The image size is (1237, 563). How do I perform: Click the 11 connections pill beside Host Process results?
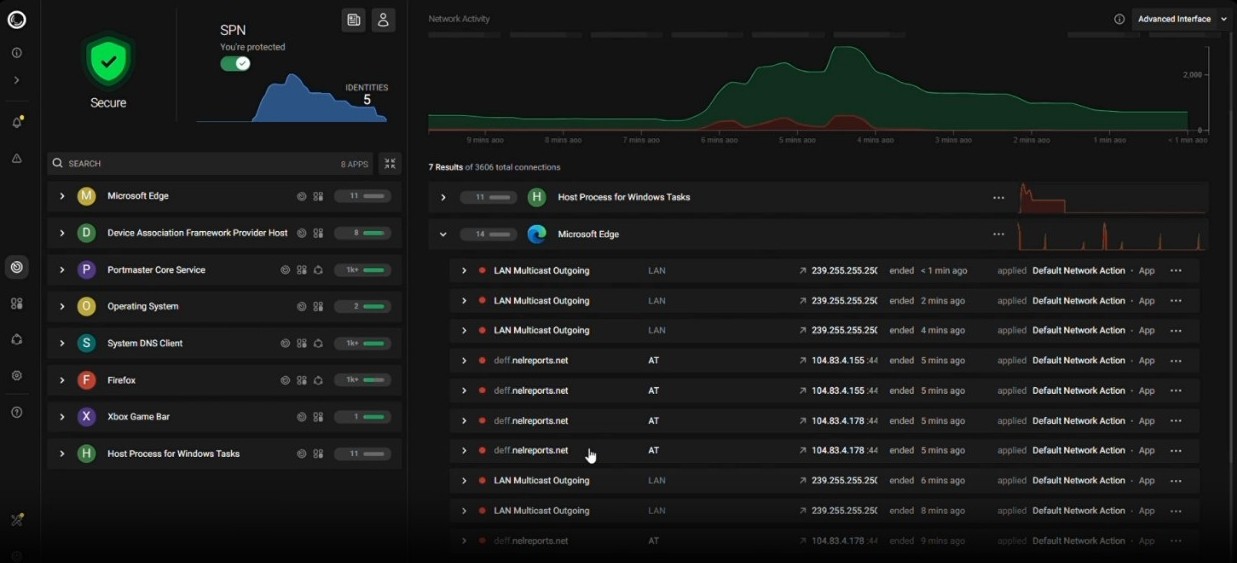tap(487, 197)
